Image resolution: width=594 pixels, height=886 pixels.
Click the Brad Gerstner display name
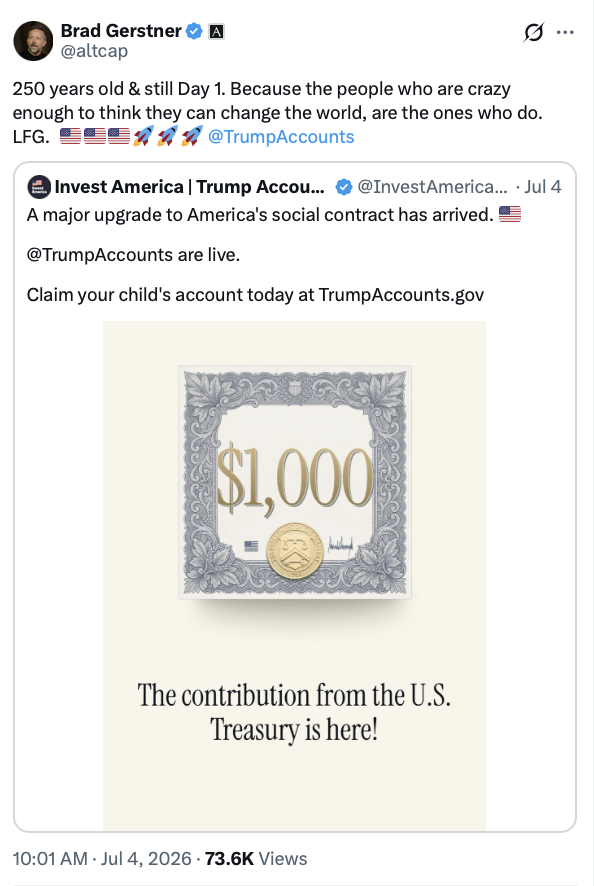tap(121, 31)
